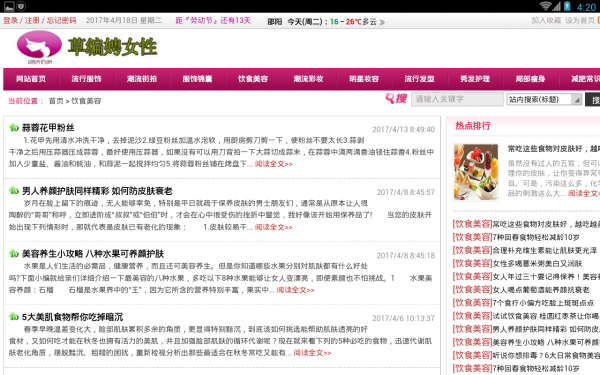Open ranking link 7个食疗小偏方吃脸上斑斑点点

coord(543,303)
